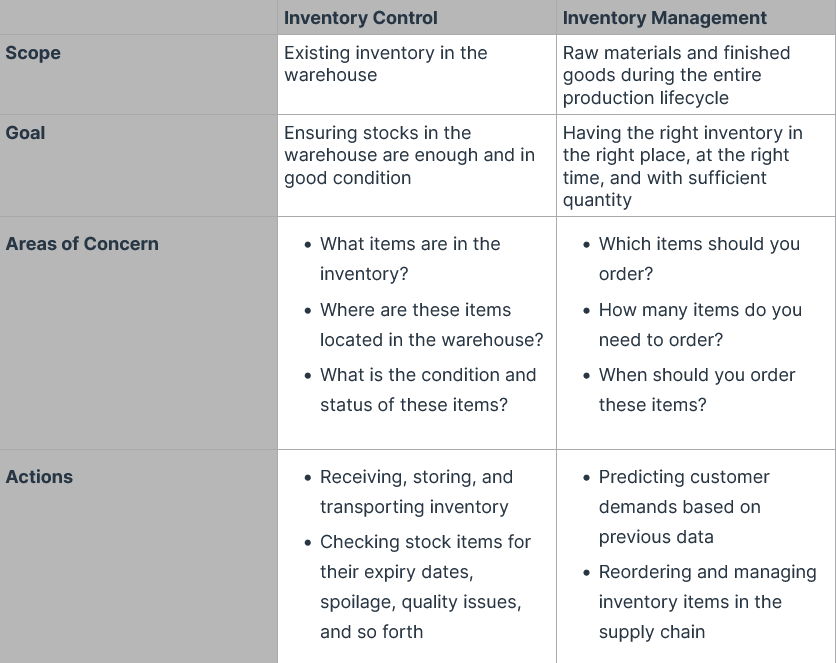Select the 'Predicting customer demands' bullet

(x=684, y=507)
